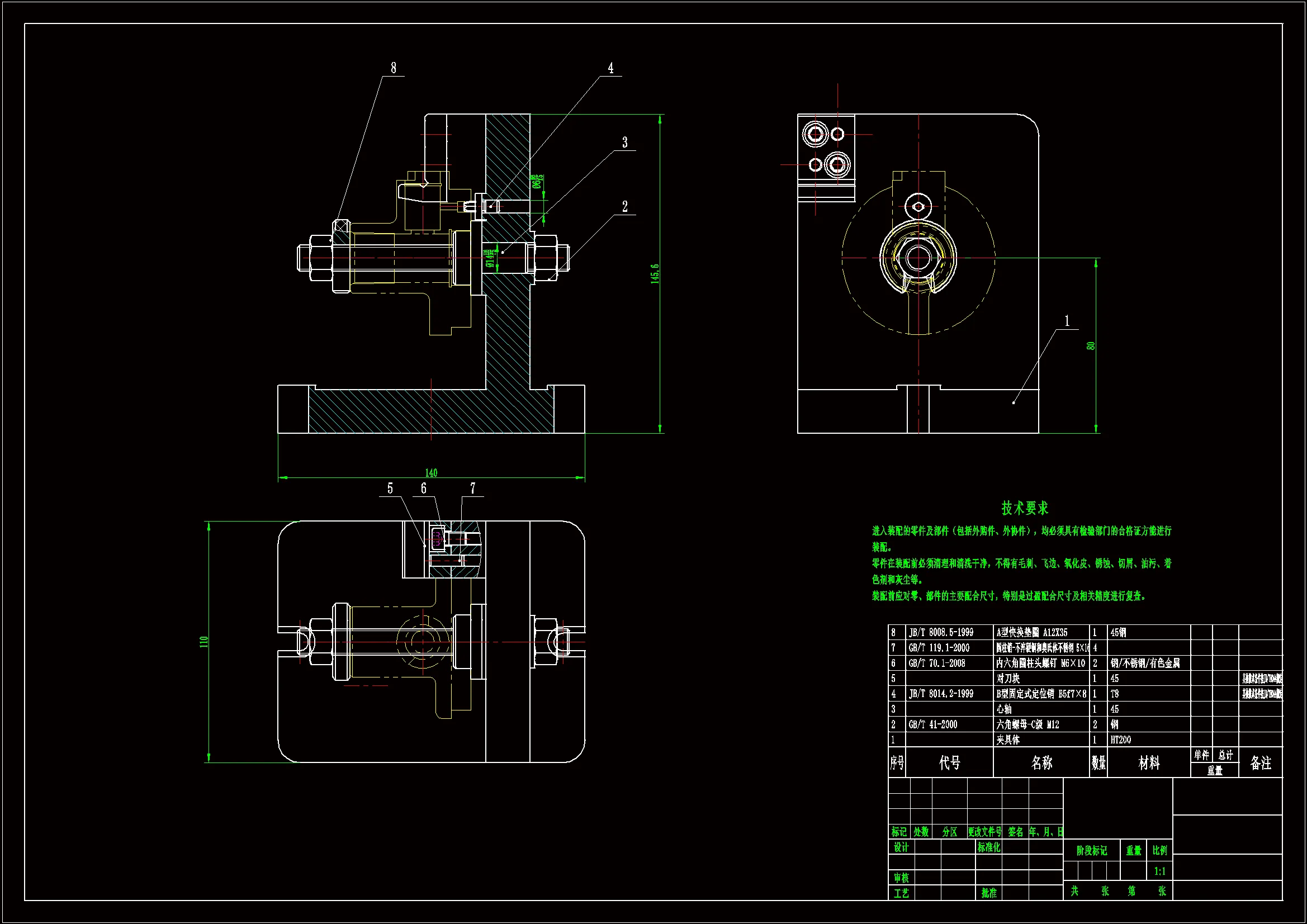Select the 对刀块 name cell

1008,678
